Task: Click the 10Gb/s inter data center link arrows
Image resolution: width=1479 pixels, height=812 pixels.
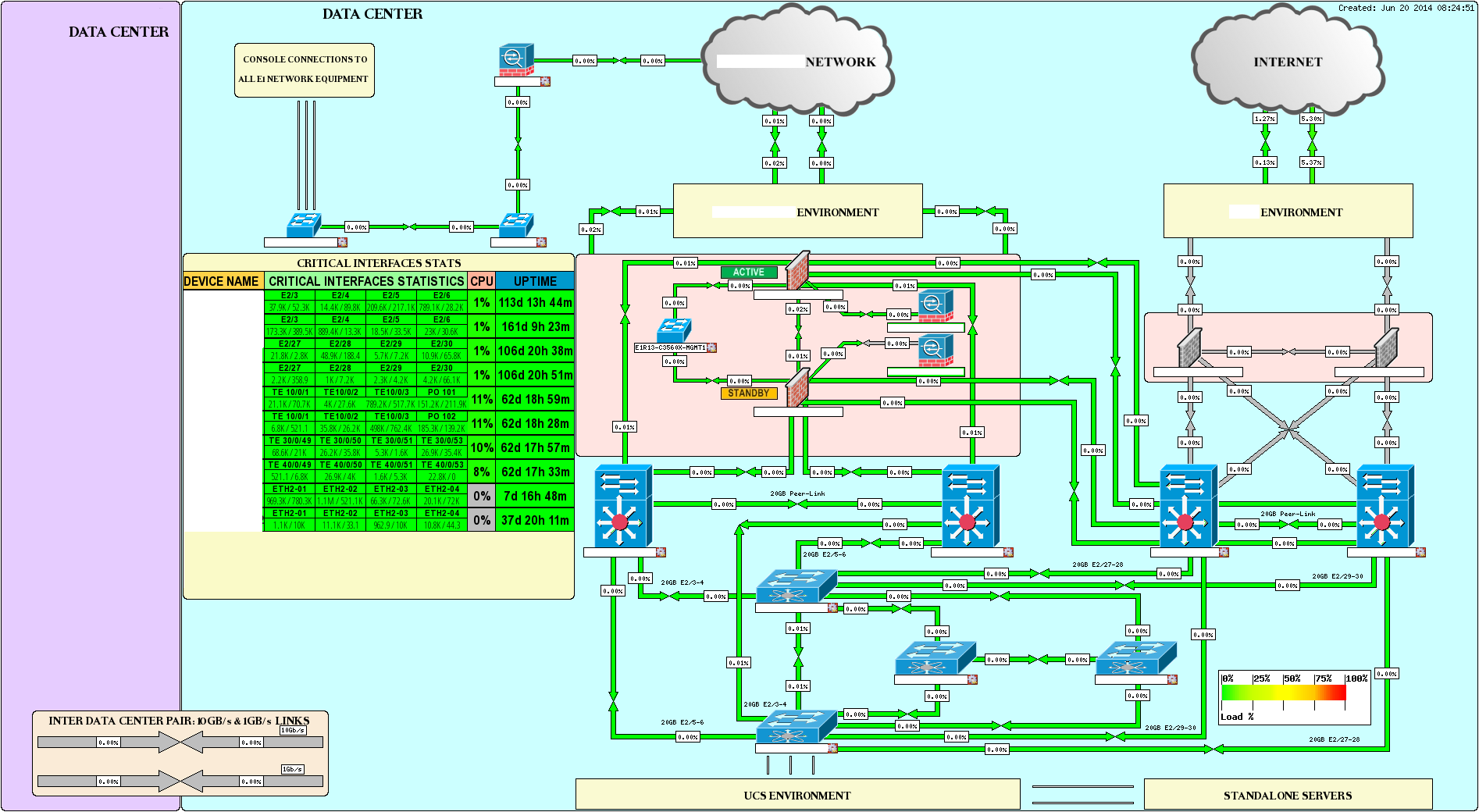Action: (180, 742)
